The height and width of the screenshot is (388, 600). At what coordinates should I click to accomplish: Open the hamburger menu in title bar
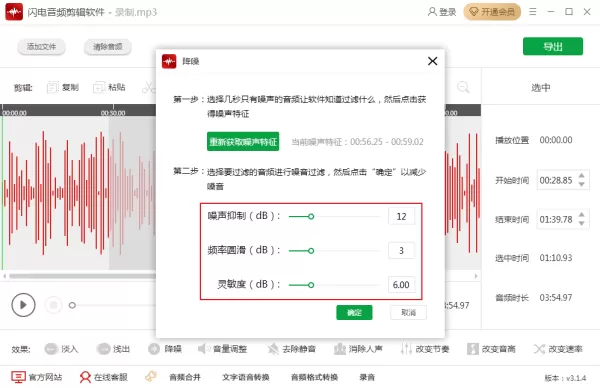tap(533, 12)
